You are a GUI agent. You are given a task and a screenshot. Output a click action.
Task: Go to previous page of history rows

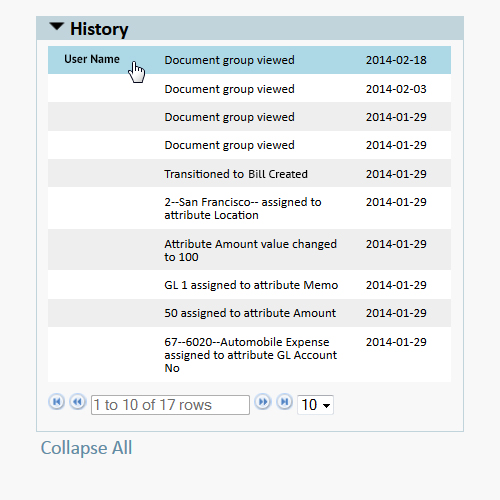click(78, 402)
